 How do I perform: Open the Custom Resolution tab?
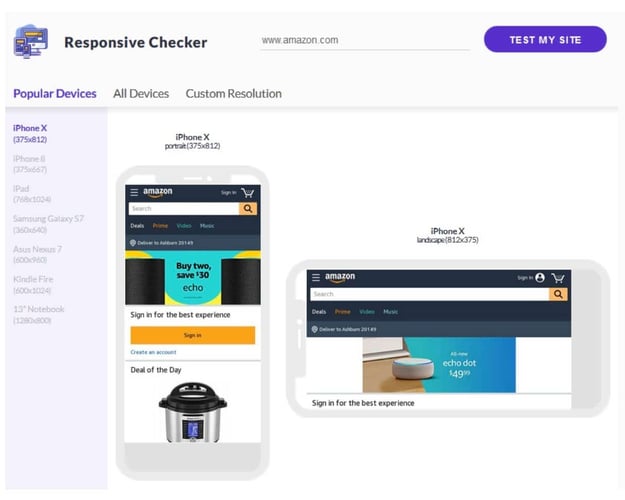[x=234, y=94]
